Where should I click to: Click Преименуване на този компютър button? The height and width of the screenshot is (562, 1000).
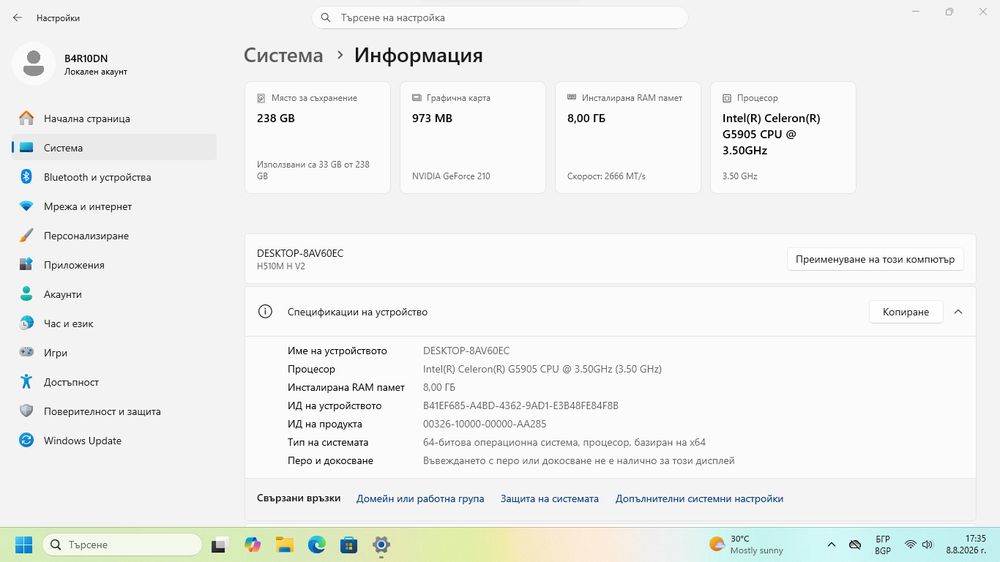point(875,260)
